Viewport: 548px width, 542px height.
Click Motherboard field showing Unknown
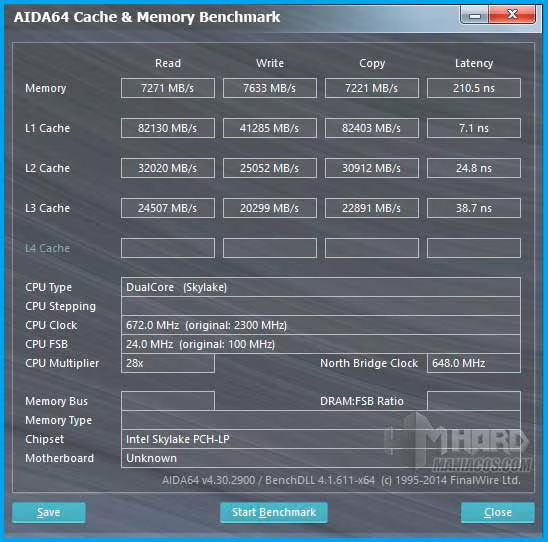pos(321,458)
